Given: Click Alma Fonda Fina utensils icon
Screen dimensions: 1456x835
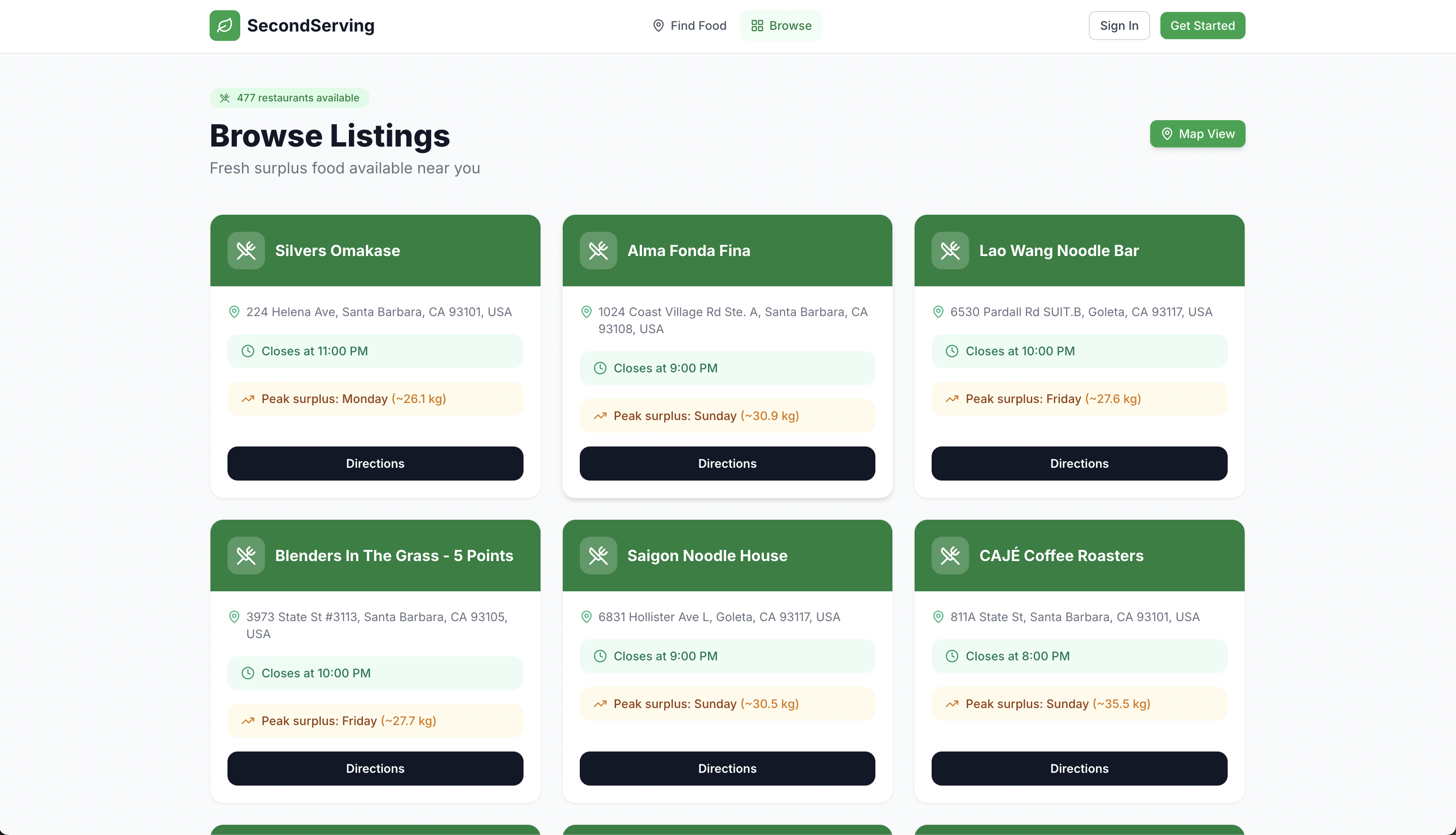Looking at the screenshot, I should click(x=598, y=250).
